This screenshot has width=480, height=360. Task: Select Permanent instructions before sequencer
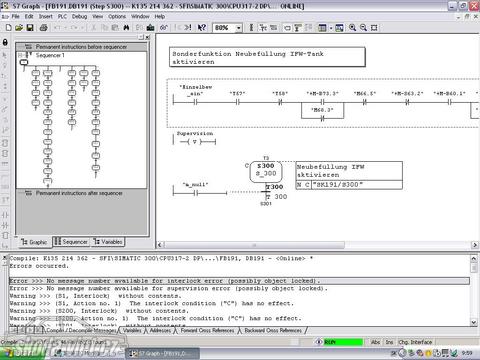(x=81, y=47)
